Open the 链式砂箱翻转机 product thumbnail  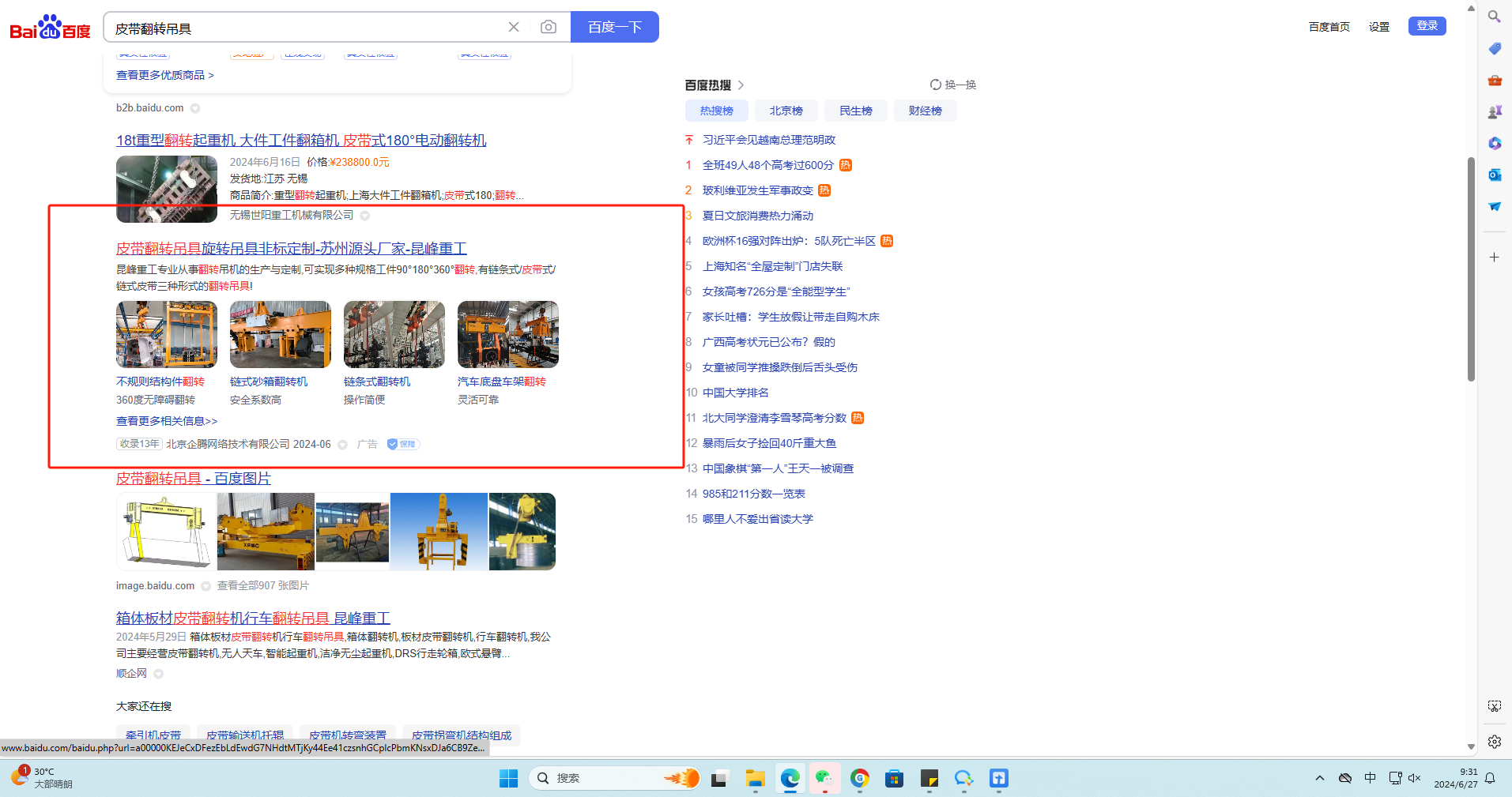click(280, 335)
